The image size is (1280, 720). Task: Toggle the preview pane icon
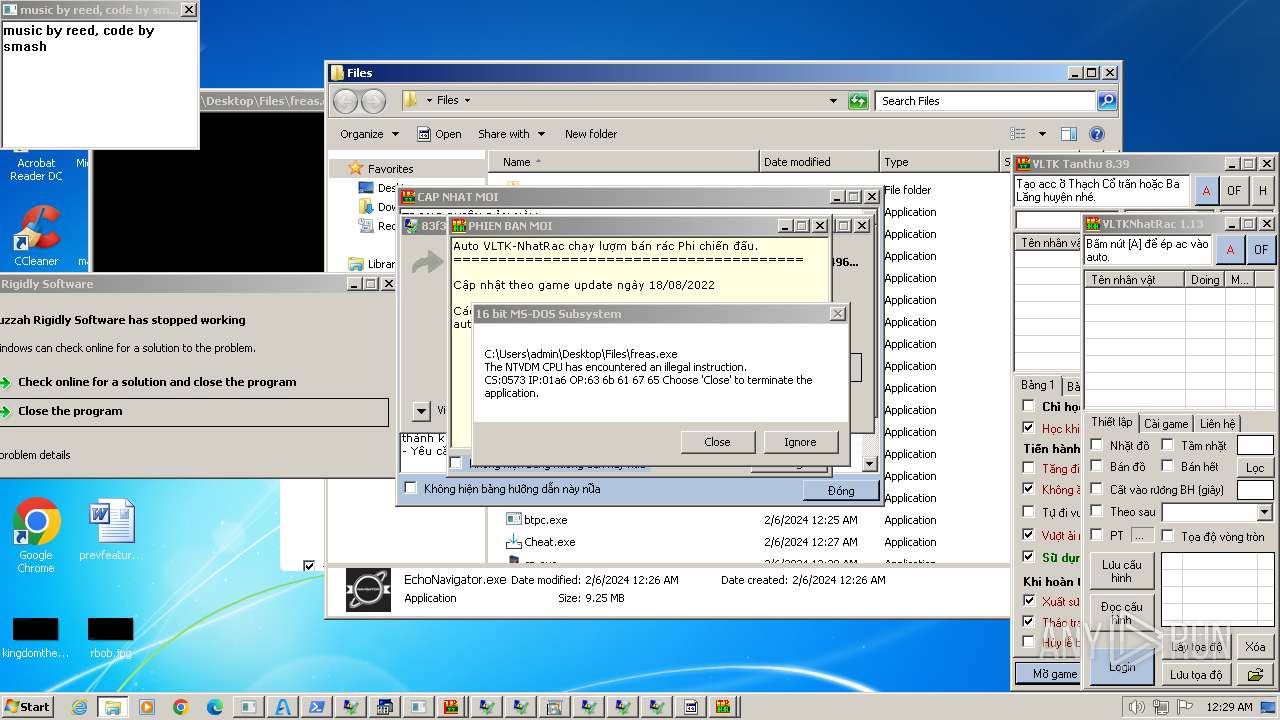[1069, 134]
